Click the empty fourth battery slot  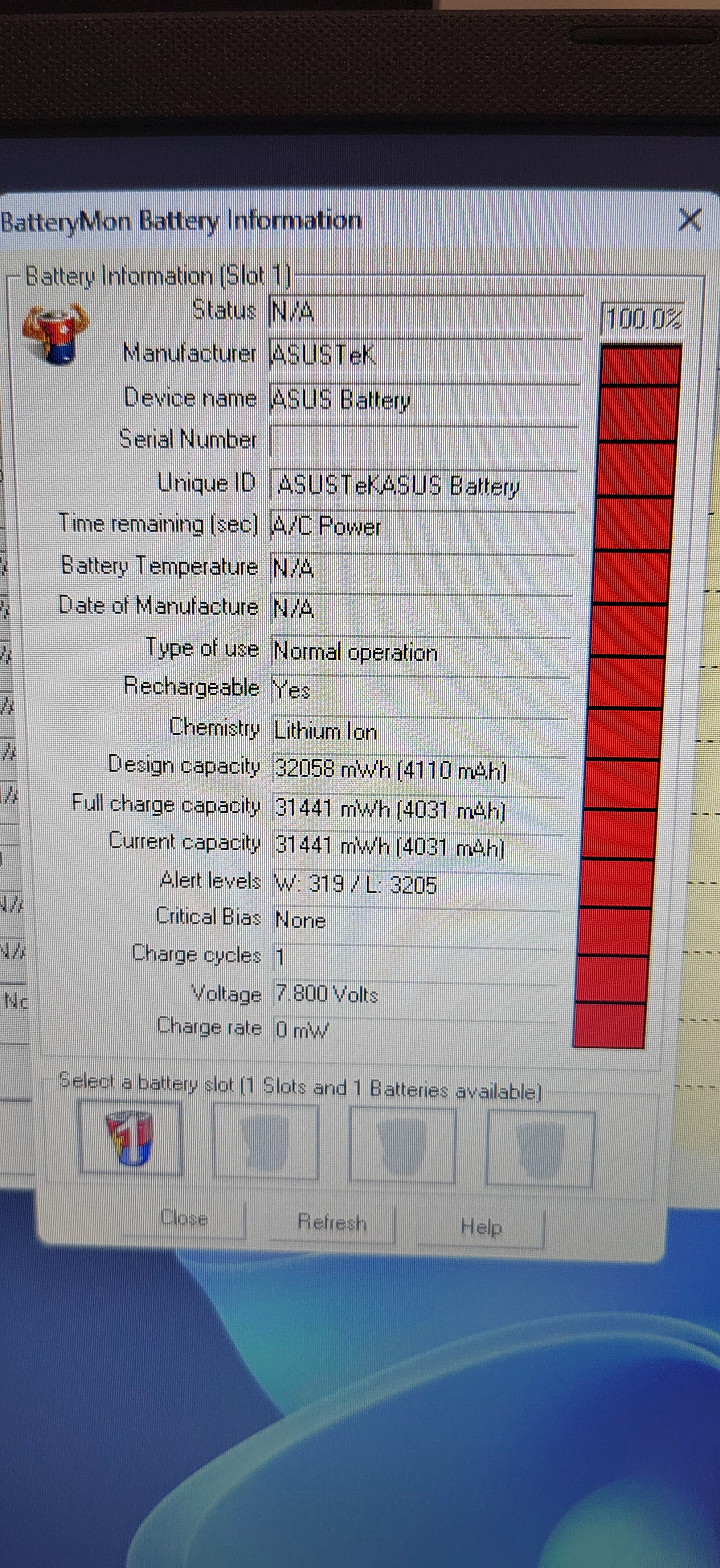point(540,1149)
